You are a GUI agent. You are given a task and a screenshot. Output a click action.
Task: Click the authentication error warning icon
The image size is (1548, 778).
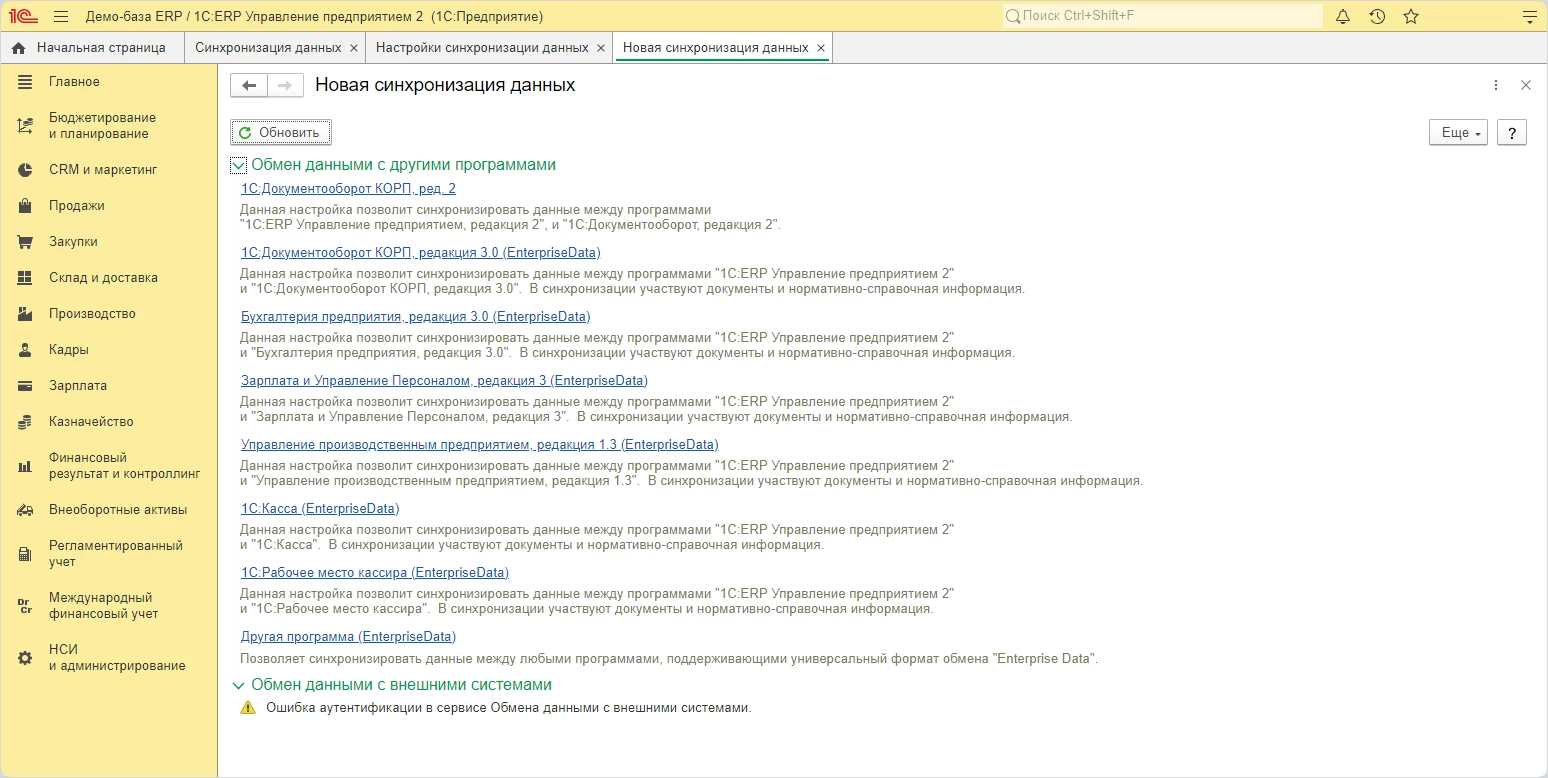248,708
